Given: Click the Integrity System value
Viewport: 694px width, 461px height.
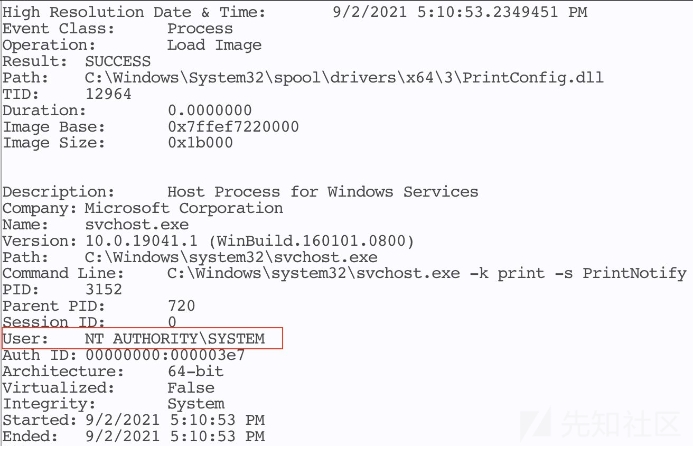Looking at the screenshot, I should pos(196,403).
